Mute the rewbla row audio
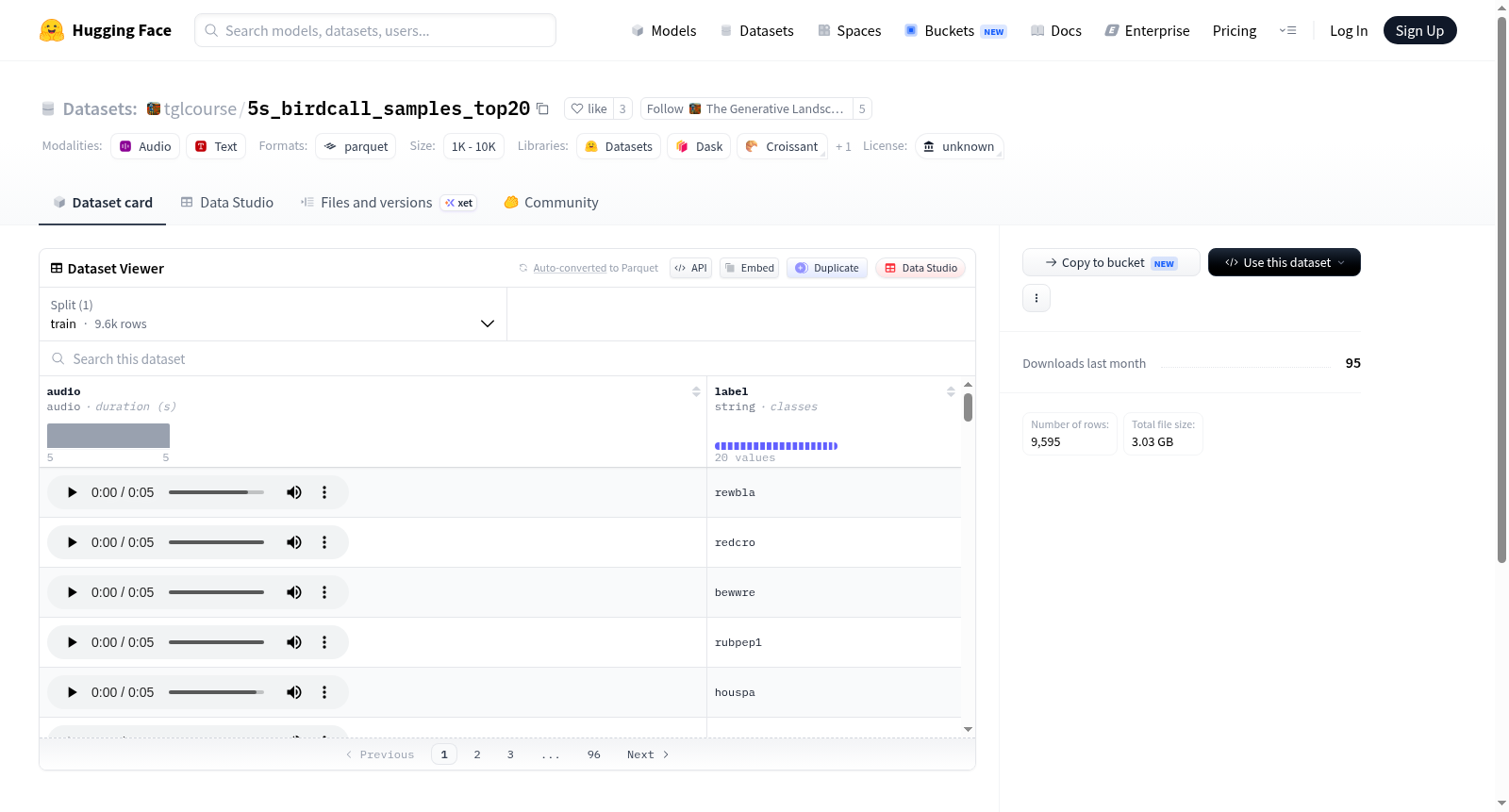Image resolution: width=1509 pixels, height=812 pixels. click(294, 492)
